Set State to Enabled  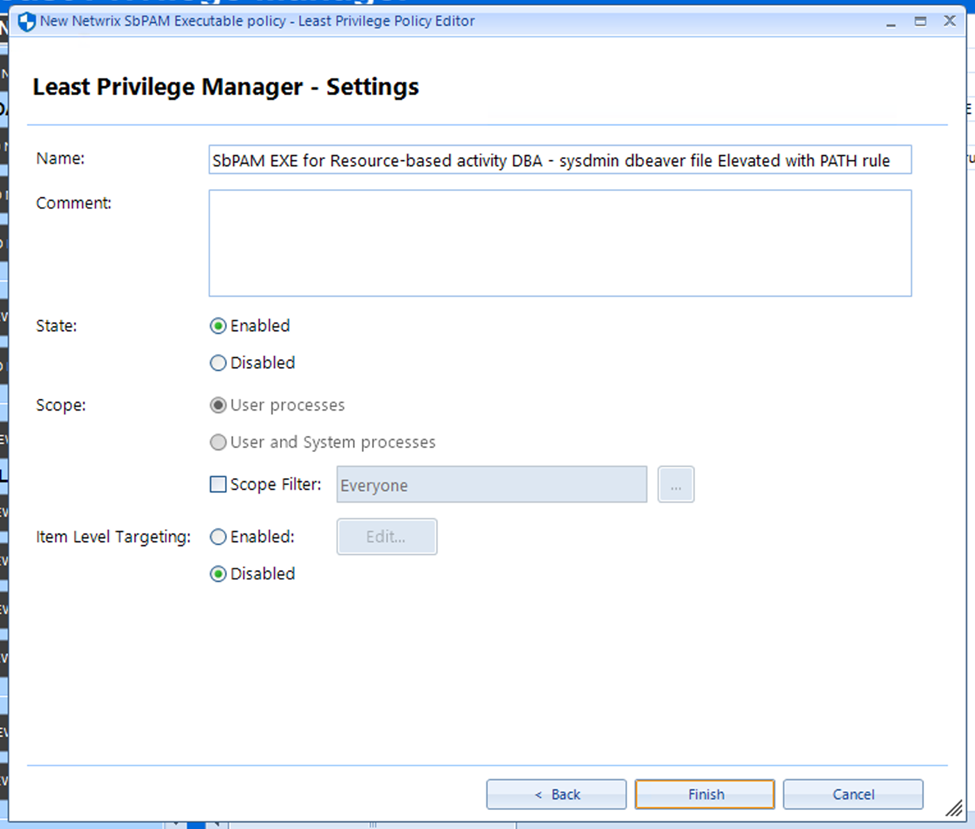point(218,326)
